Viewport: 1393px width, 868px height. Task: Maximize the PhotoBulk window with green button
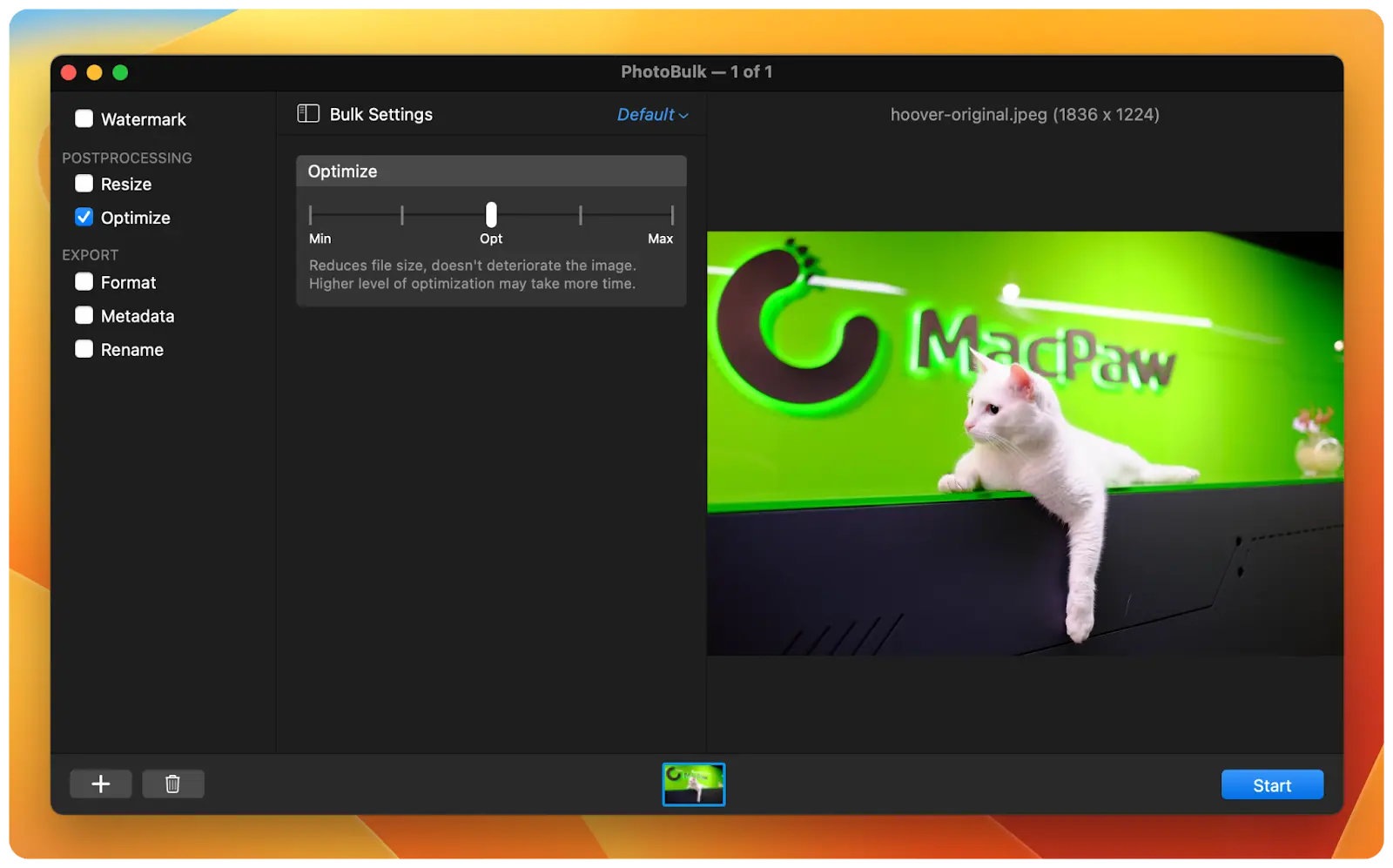coord(120,72)
